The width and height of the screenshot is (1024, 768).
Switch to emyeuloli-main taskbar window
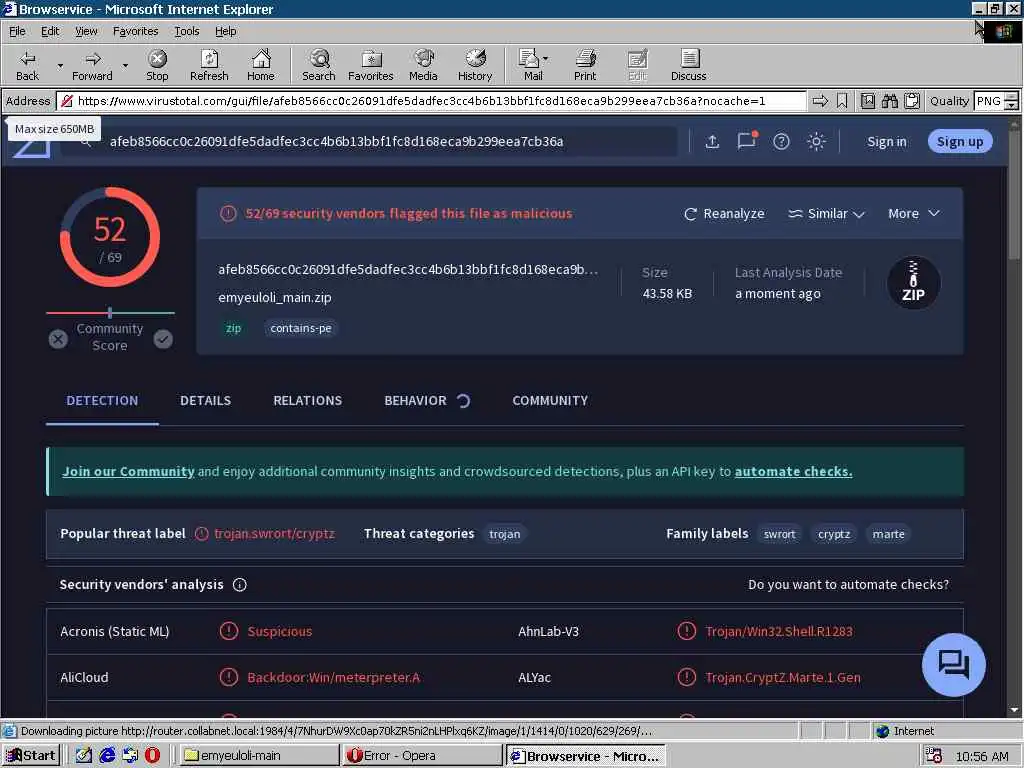(258, 755)
